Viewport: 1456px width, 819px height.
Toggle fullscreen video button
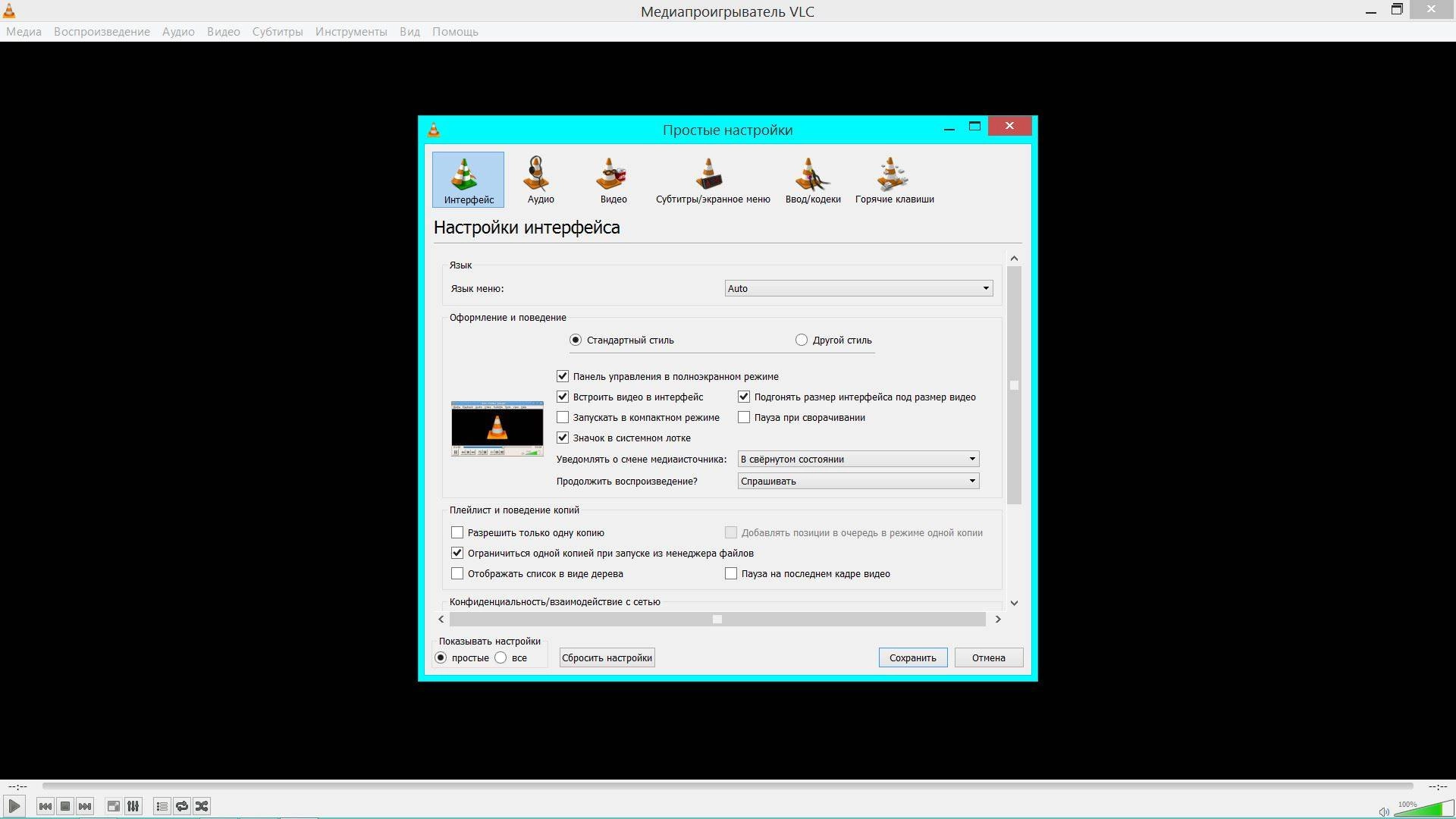(113, 806)
